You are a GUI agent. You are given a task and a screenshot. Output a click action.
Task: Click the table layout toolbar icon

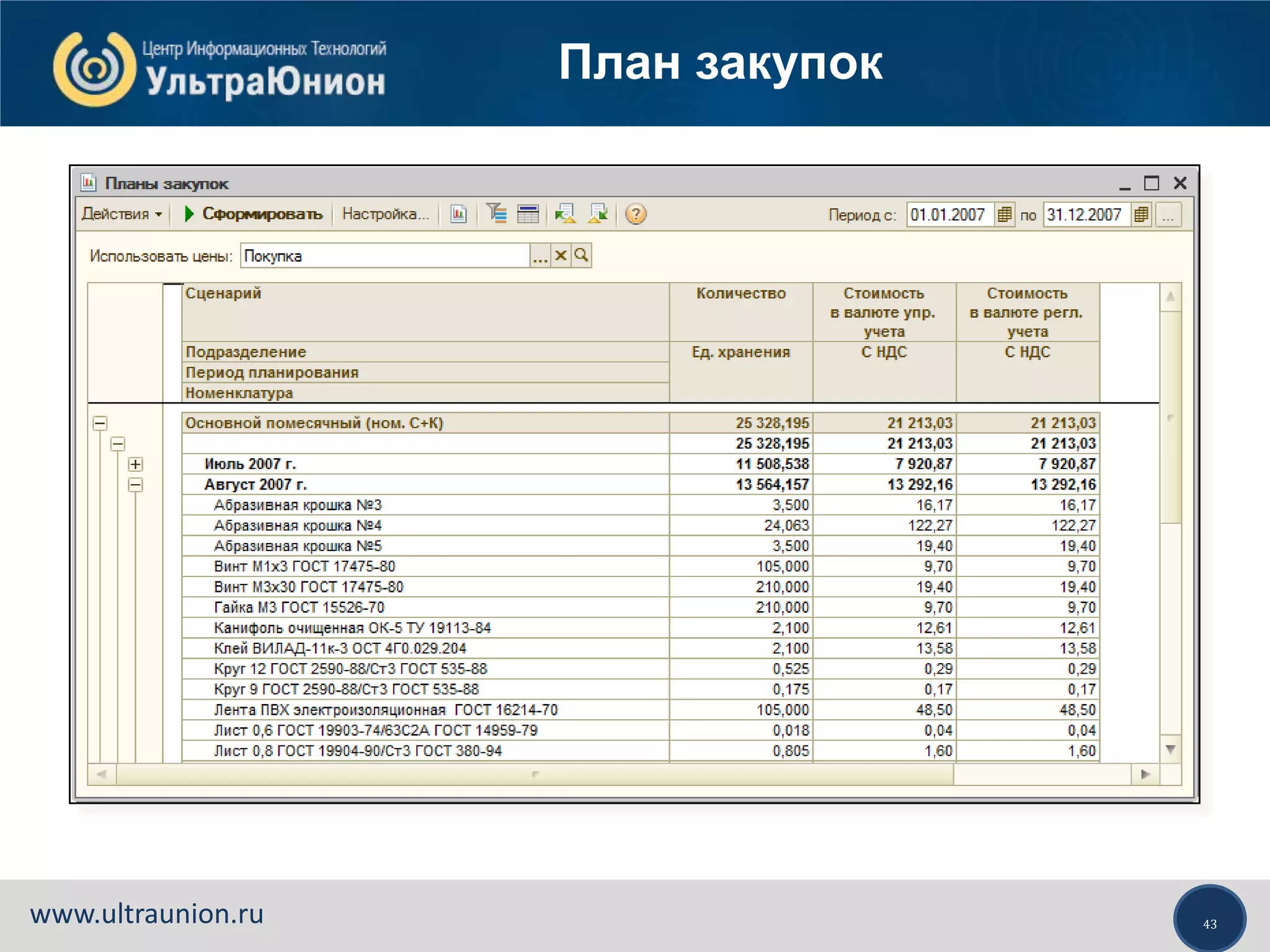528,214
